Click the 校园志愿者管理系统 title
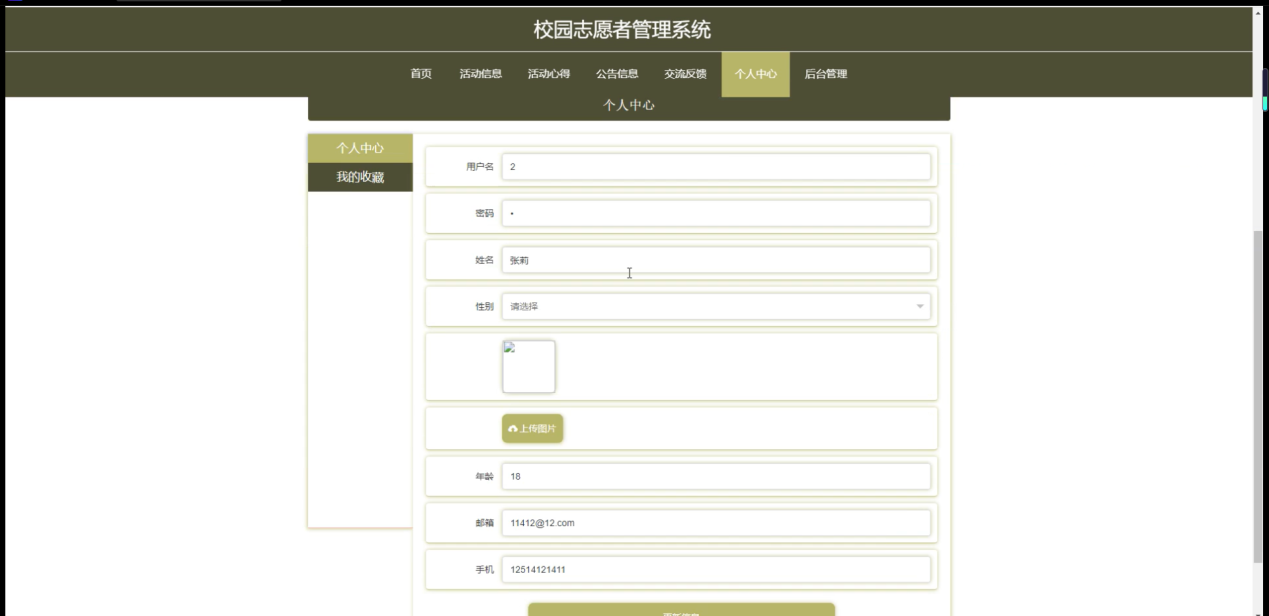Viewport: 1269px width, 616px height. 622,30
